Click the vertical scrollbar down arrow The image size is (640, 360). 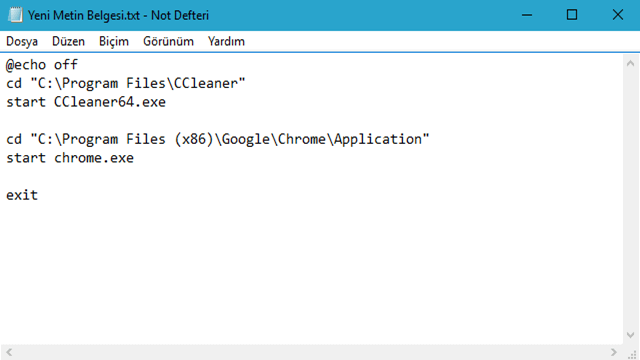[x=631, y=335]
